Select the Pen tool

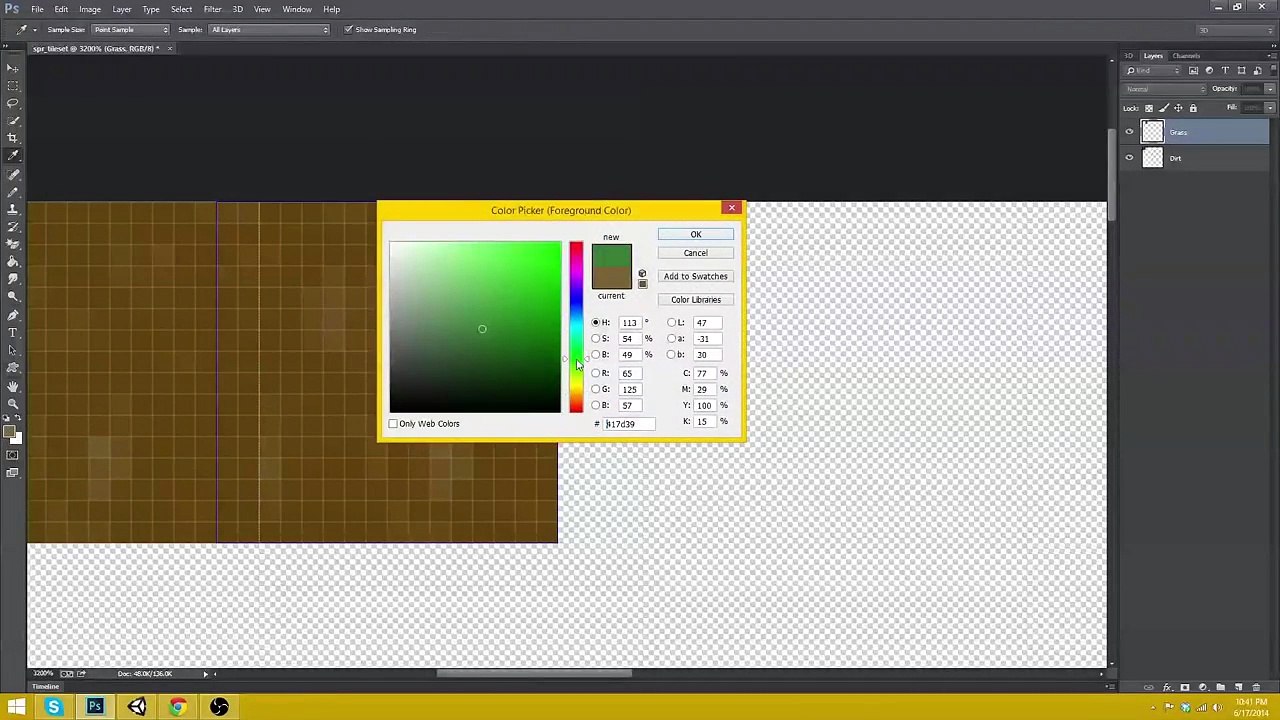pyautogui.click(x=13, y=315)
